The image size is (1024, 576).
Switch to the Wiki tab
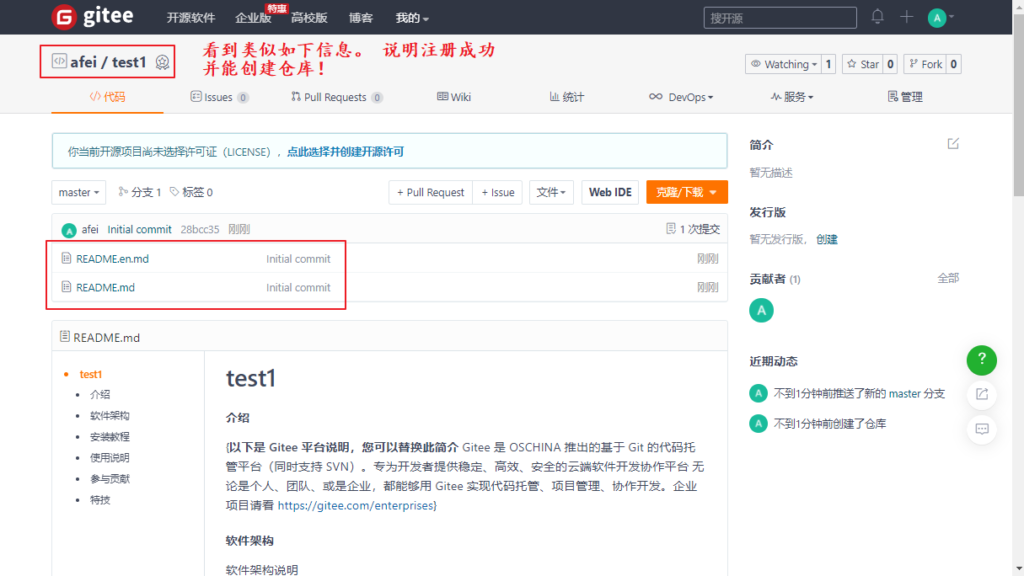454,97
